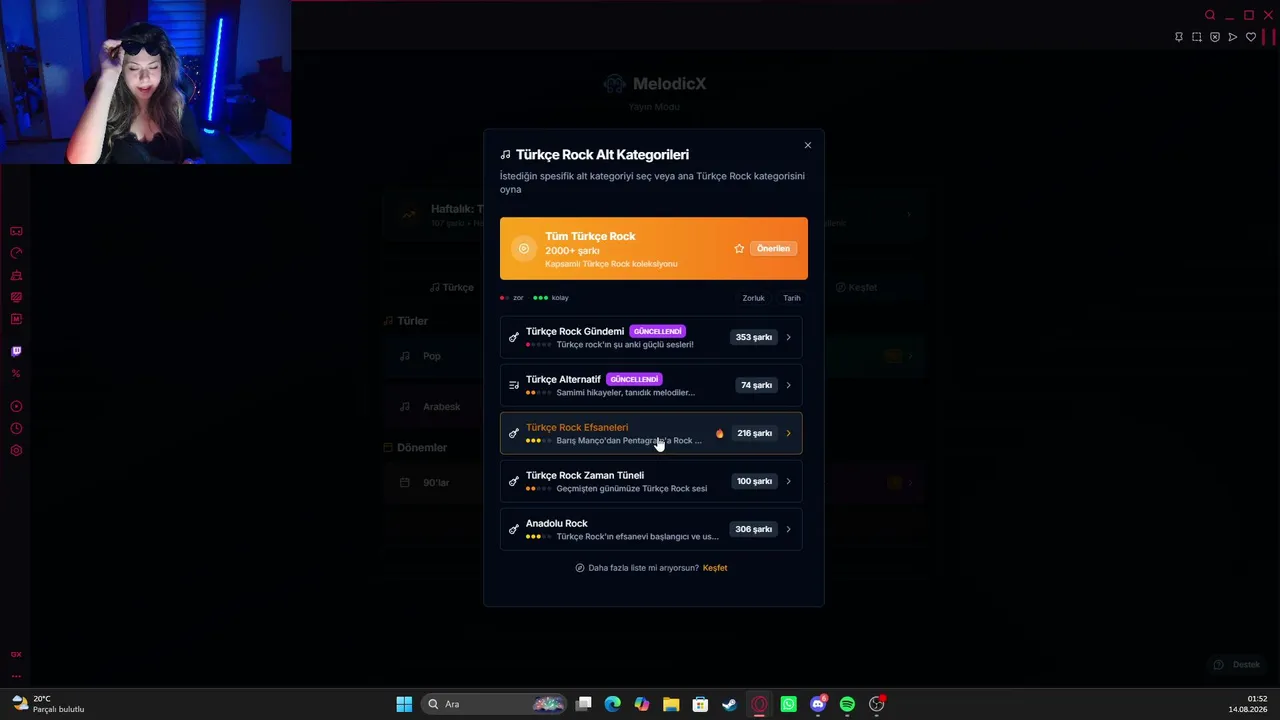The height and width of the screenshot is (720, 1280).
Task: Click the GÜNCELLENDİ badge on Türkçe Rock Gündemi
Action: point(657,331)
